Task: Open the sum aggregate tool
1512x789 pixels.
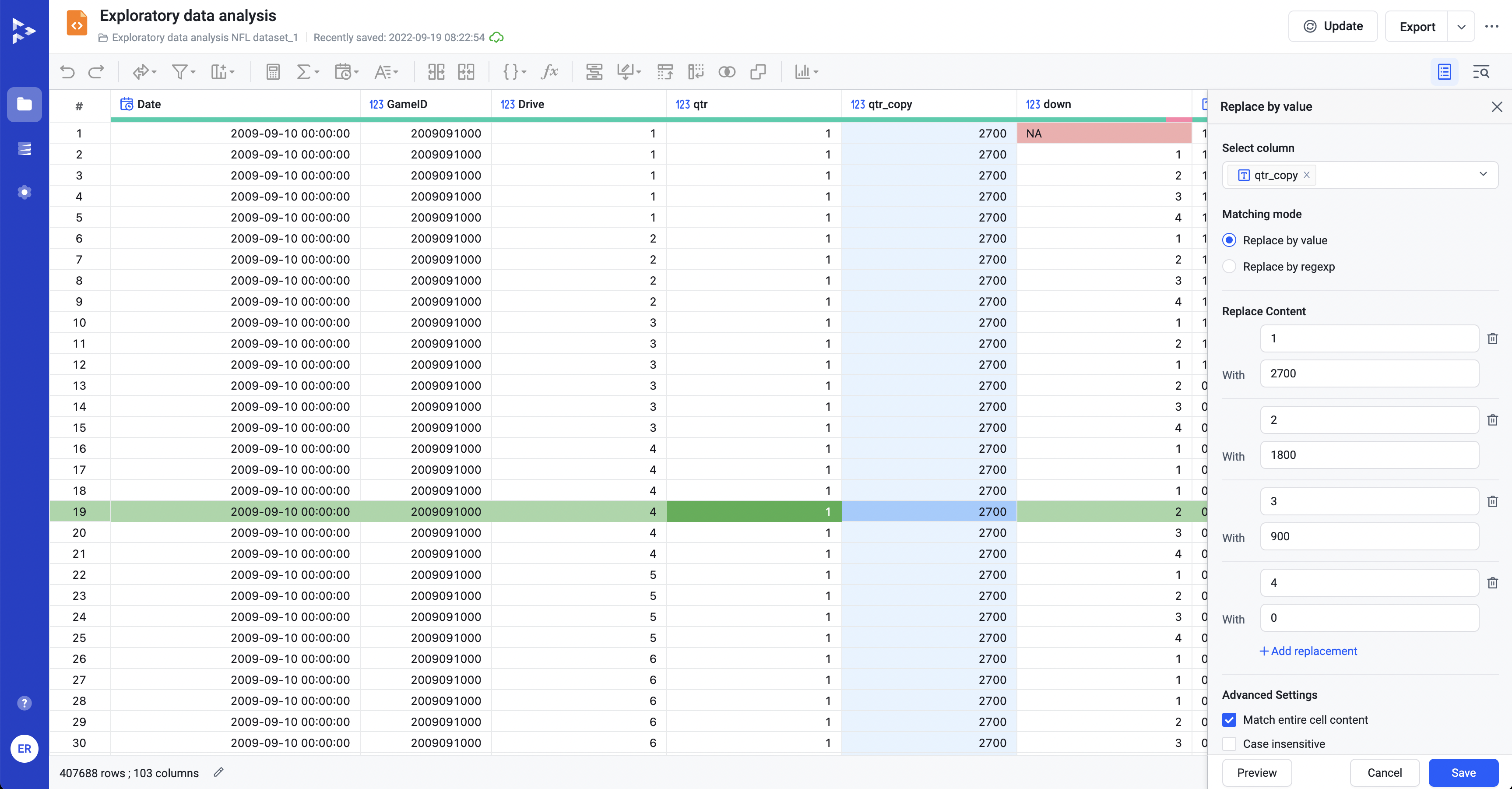Action: [x=308, y=72]
